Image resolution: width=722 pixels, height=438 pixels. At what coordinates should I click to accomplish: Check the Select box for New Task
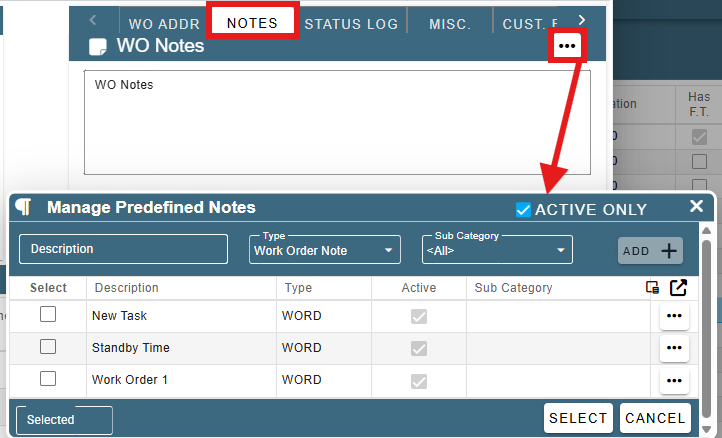[x=48, y=315]
